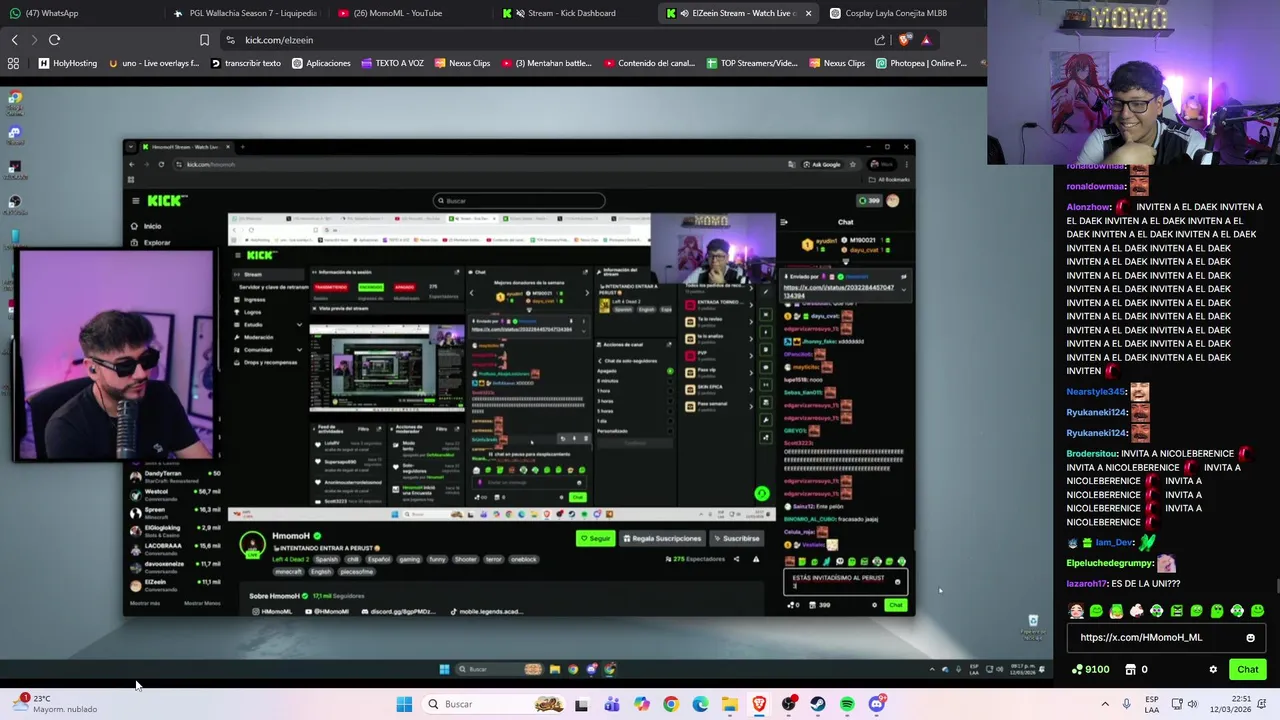Open the chat shop icon showing 0
The width and height of the screenshot is (1280, 720).
tap(1137, 669)
